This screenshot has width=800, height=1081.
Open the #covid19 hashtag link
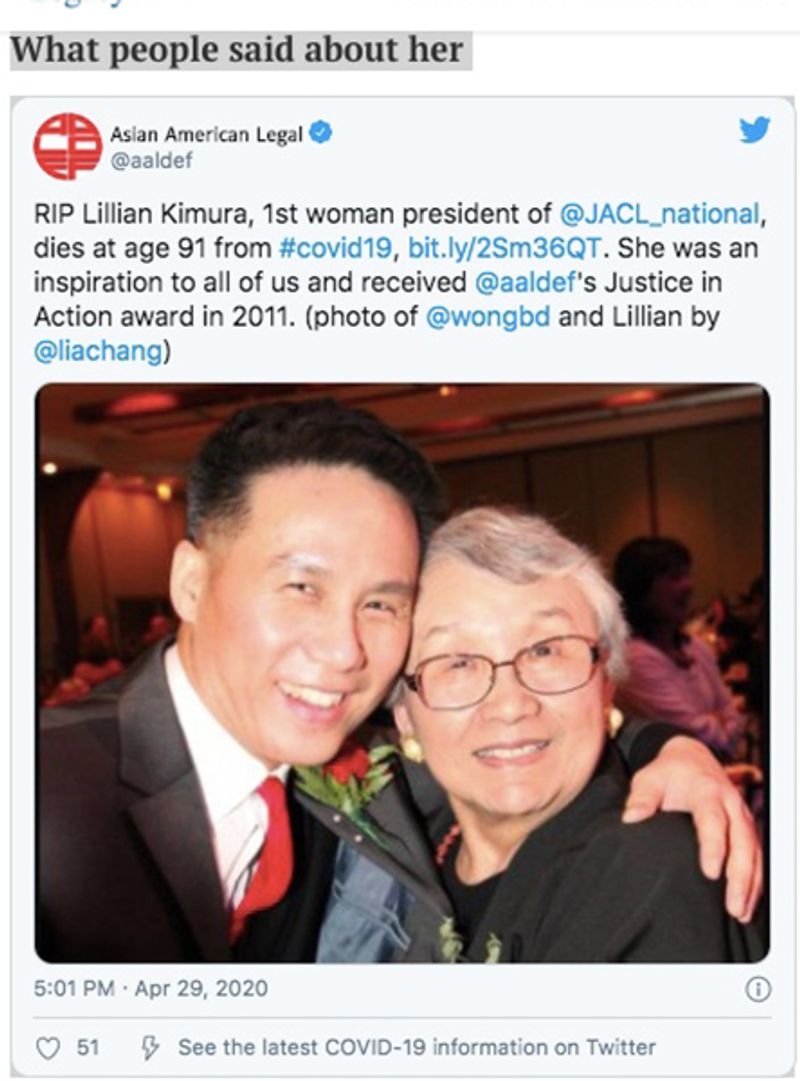pos(335,248)
